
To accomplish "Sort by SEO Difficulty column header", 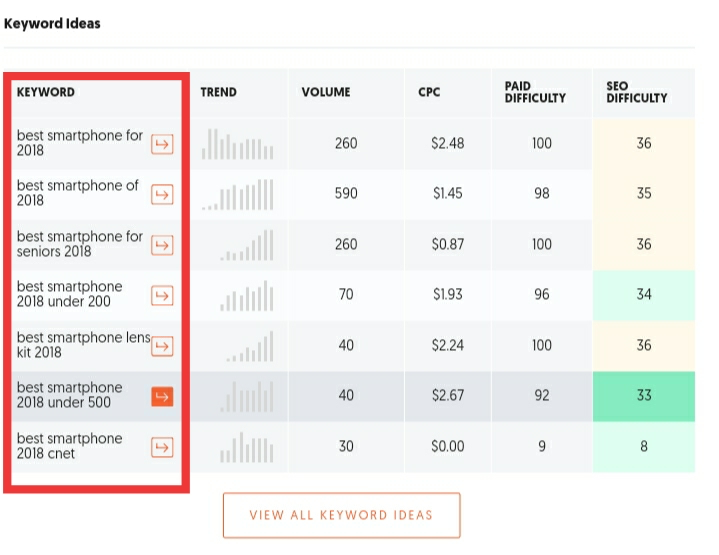I will pos(637,92).
